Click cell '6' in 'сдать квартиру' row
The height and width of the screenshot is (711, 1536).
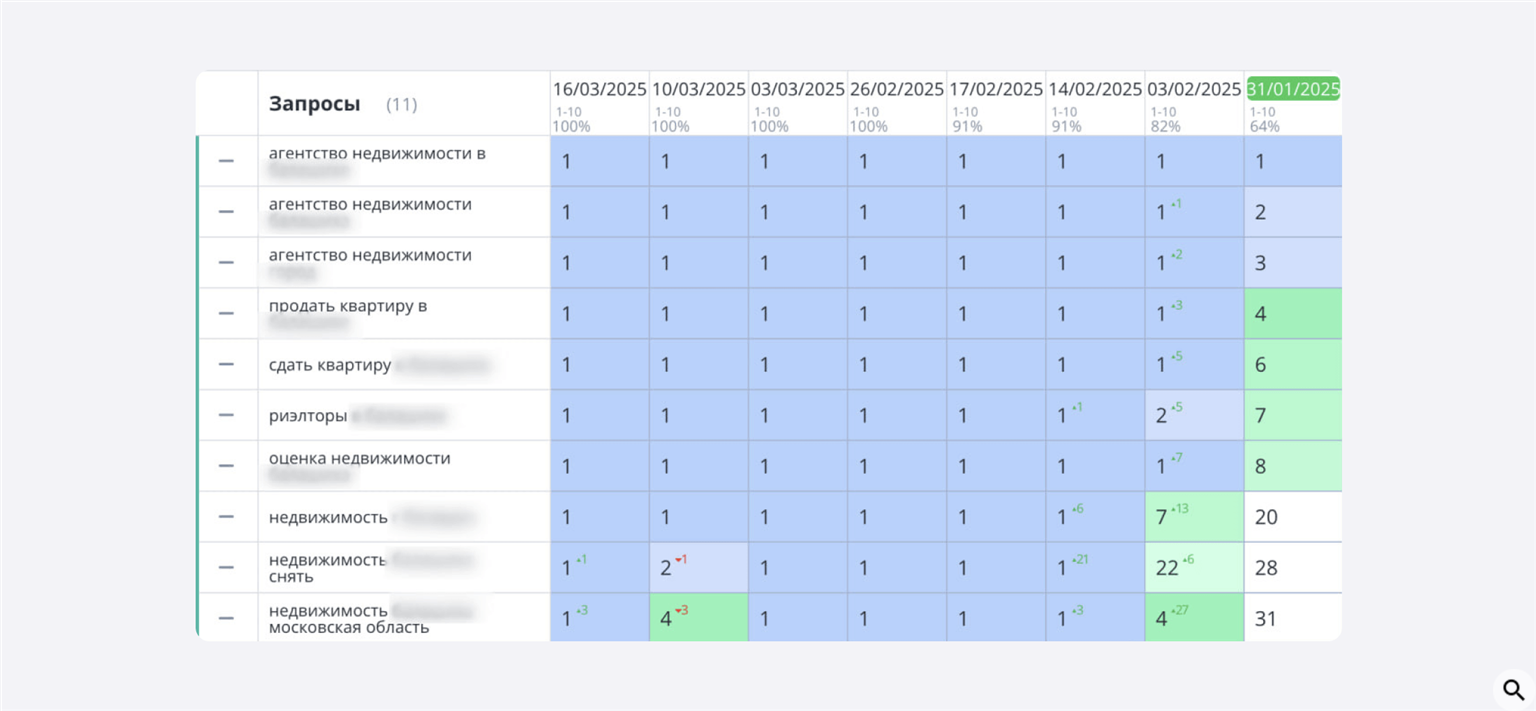(1293, 364)
